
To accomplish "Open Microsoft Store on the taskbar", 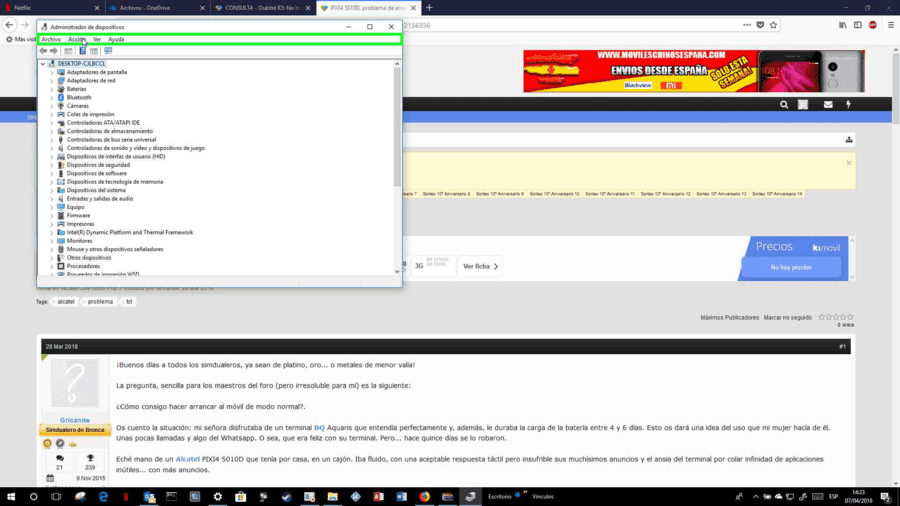I will point(240,496).
